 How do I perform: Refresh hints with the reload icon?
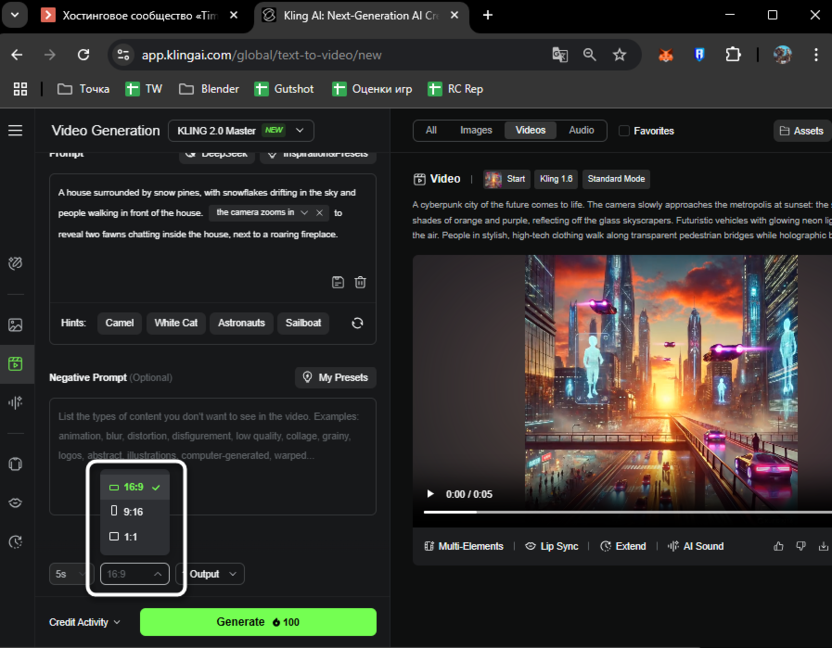(x=357, y=323)
